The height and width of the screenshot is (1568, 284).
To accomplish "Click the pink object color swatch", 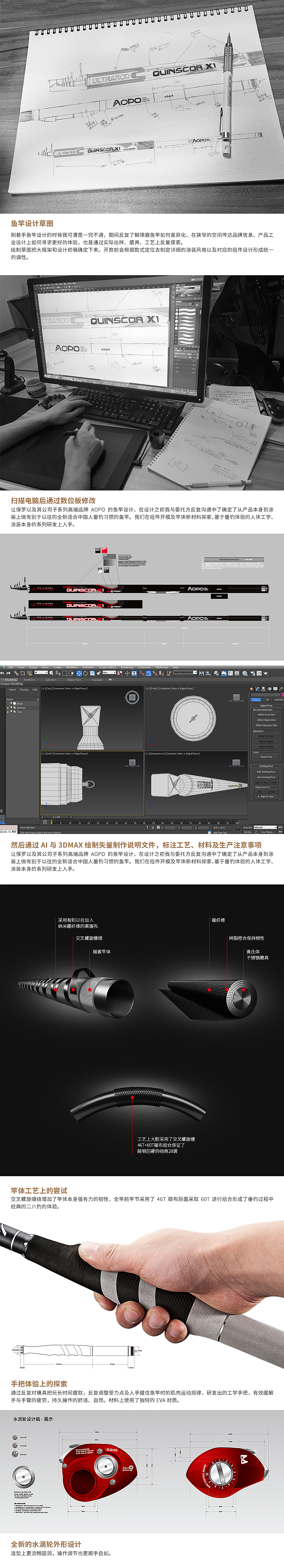I will pos(283,695).
